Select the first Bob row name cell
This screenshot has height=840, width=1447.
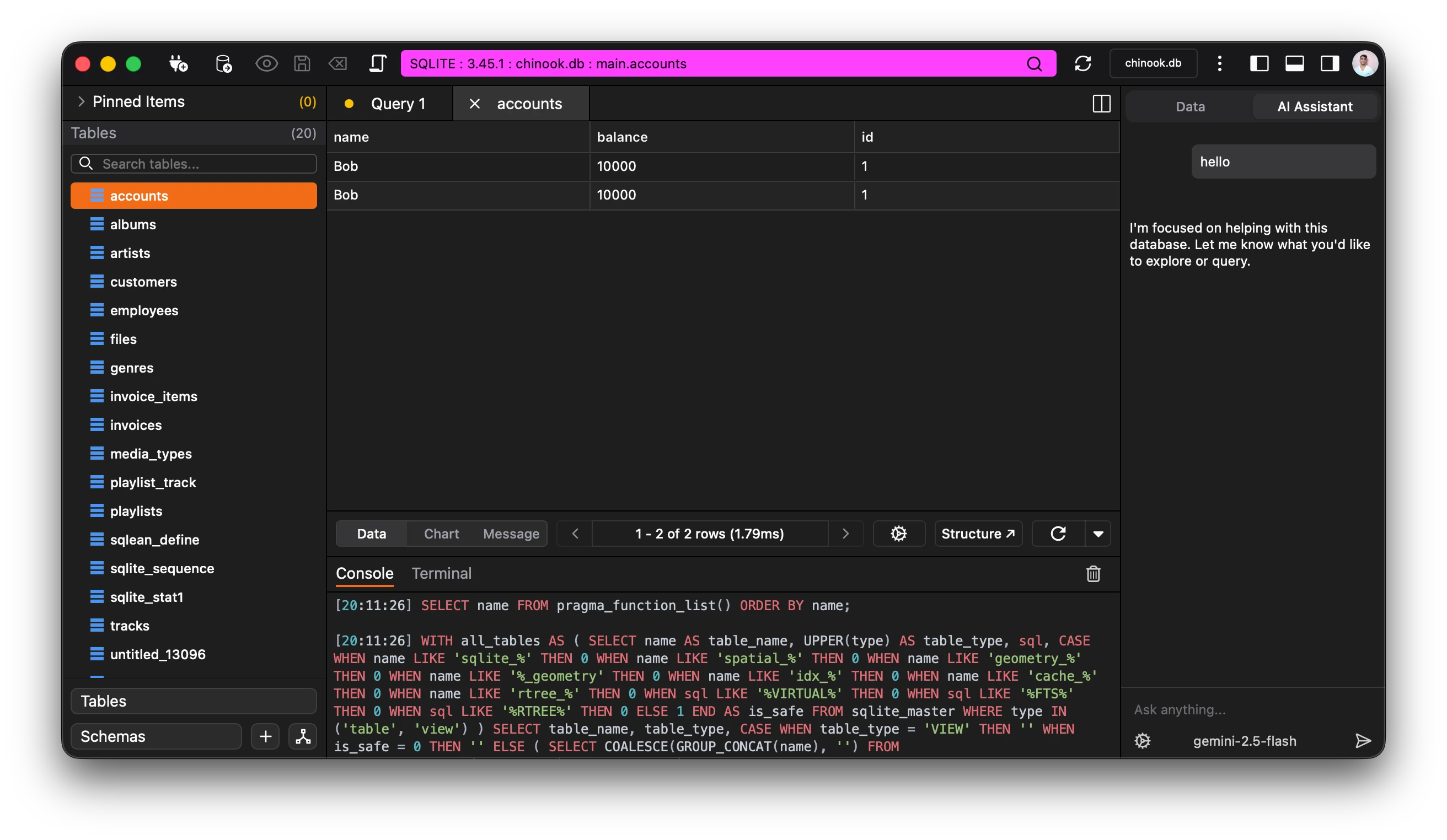458,166
